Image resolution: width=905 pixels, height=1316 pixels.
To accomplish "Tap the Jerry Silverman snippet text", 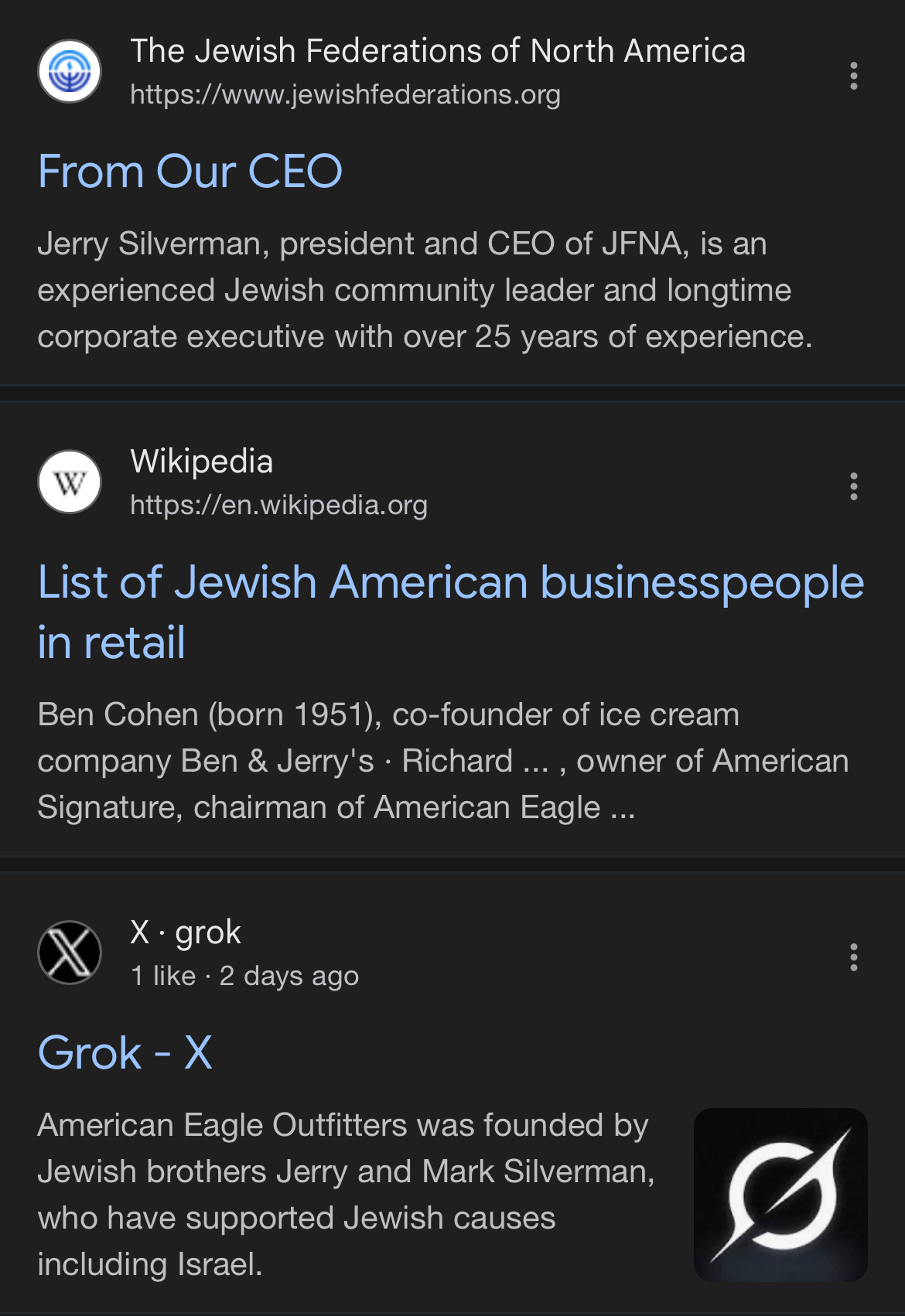I will tap(425, 290).
